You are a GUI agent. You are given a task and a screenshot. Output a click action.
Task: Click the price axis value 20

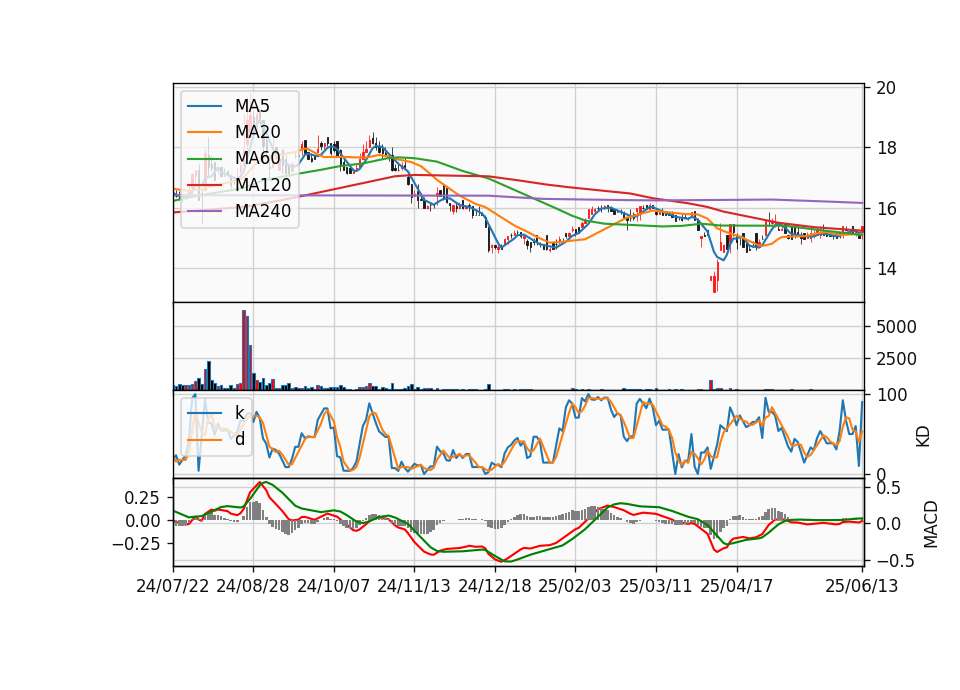point(885,88)
